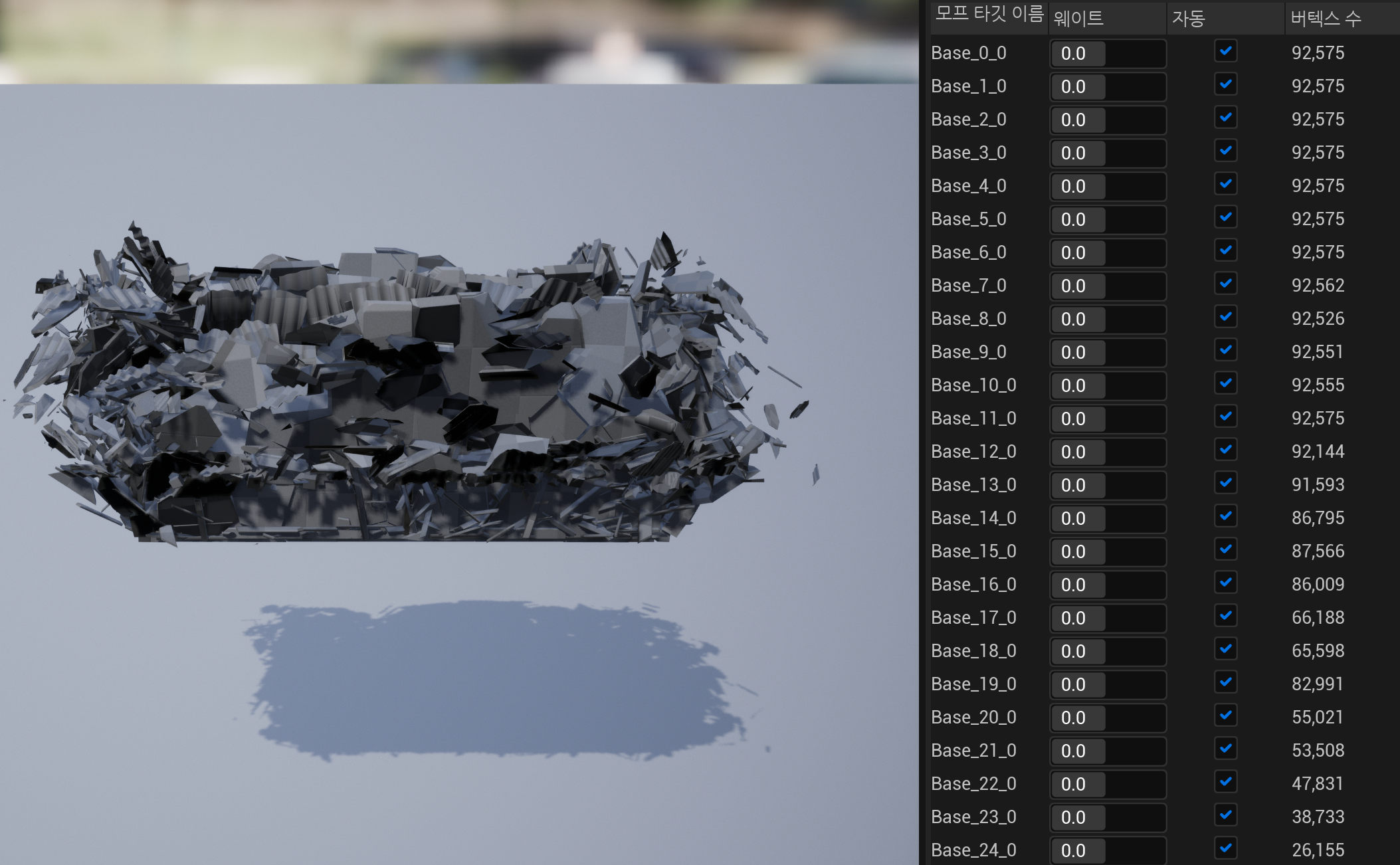This screenshot has width=1400, height=865.
Task: Click the Base_3_0 weight slider field
Action: [1108, 153]
